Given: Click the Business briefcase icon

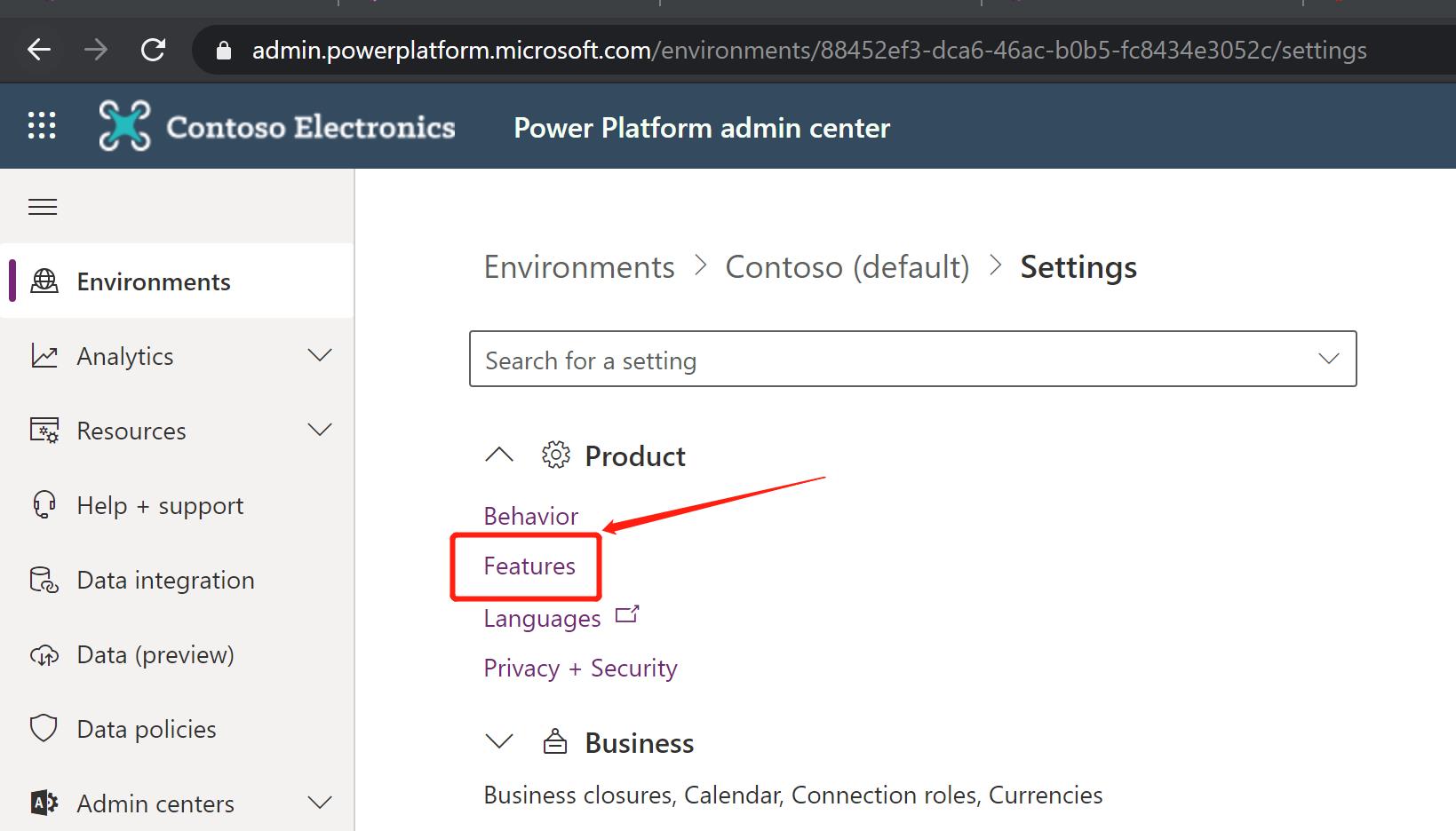Looking at the screenshot, I should pos(555,741).
